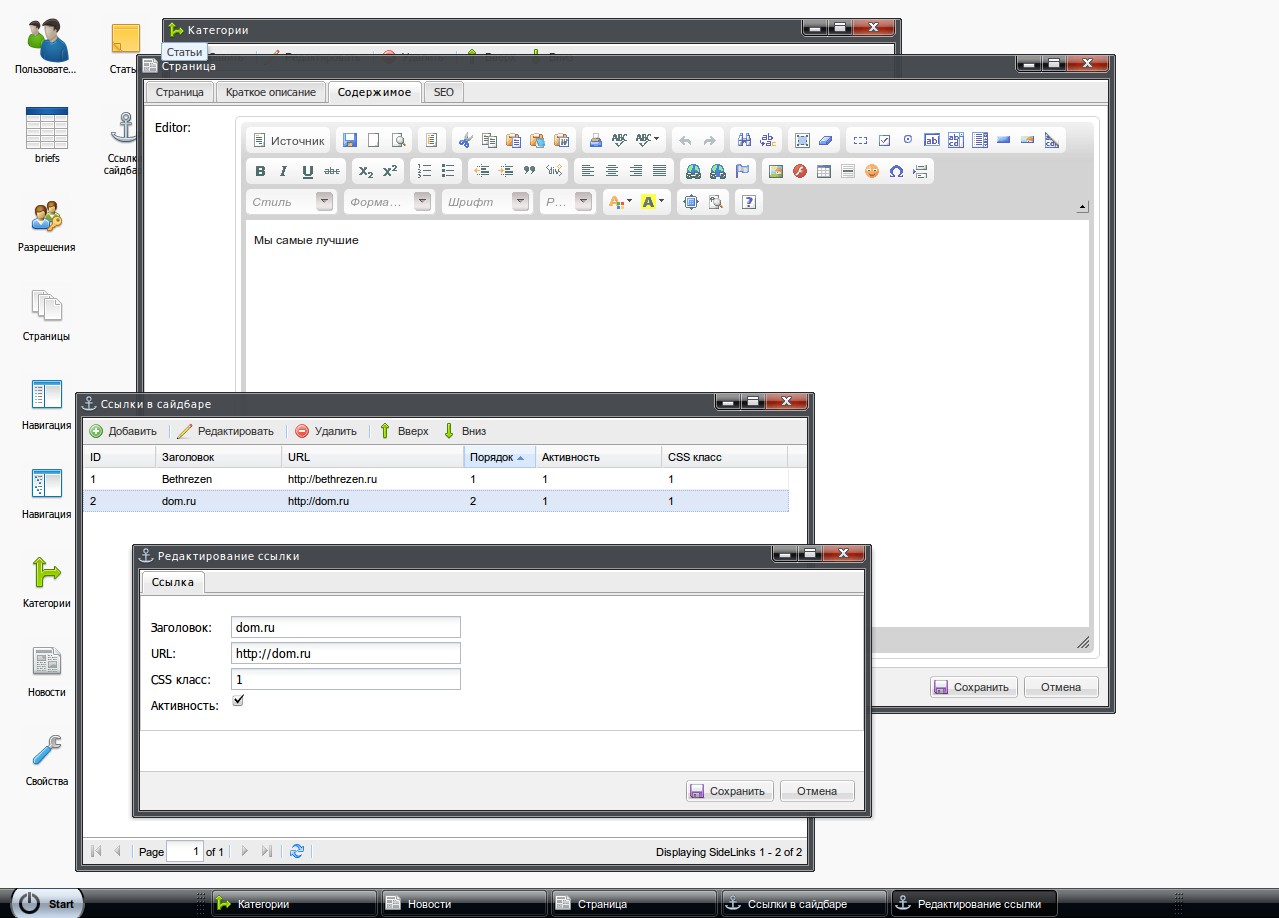The height and width of the screenshot is (918, 1279).
Task: Click the Find binoculars icon
Action: click(x=743, y=141)
